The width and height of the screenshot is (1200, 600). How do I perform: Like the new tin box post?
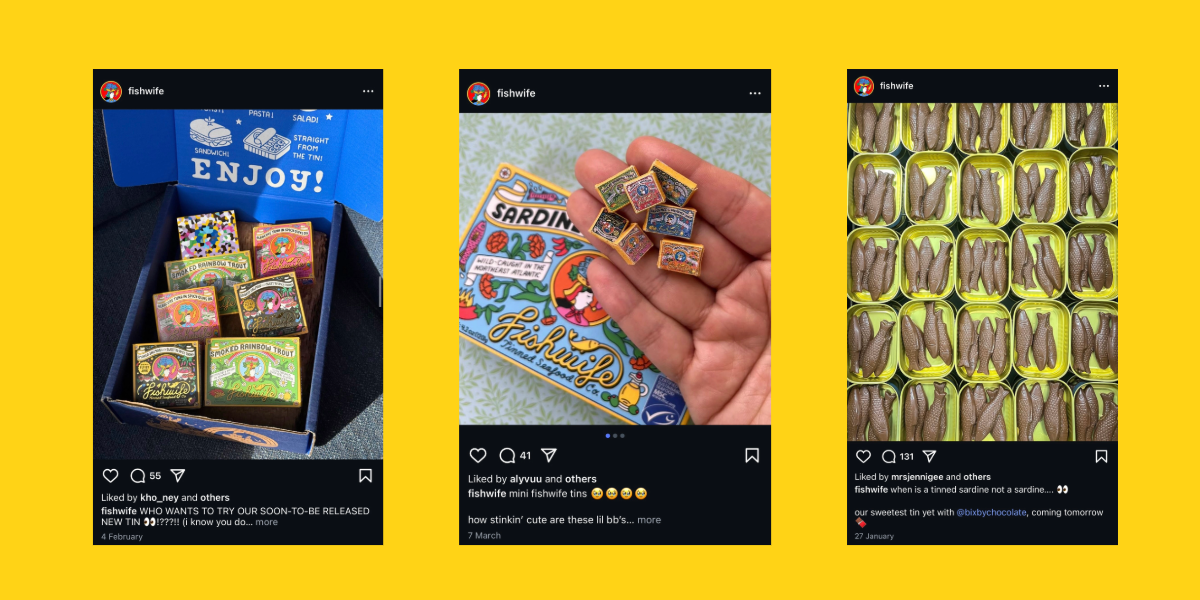pyautogui.click(x=111, y=476)
